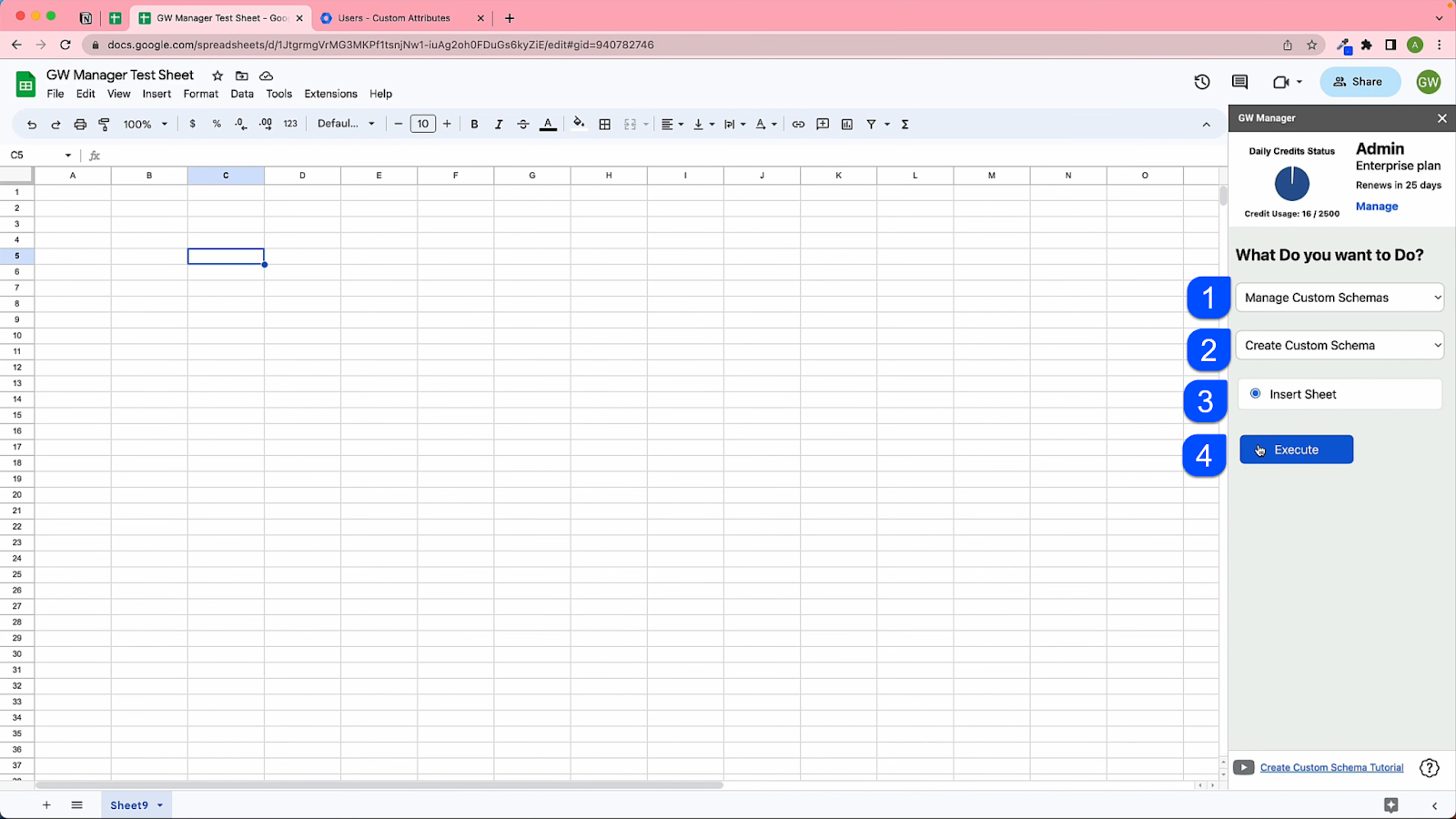Format as percent icon

pos(217,124)
